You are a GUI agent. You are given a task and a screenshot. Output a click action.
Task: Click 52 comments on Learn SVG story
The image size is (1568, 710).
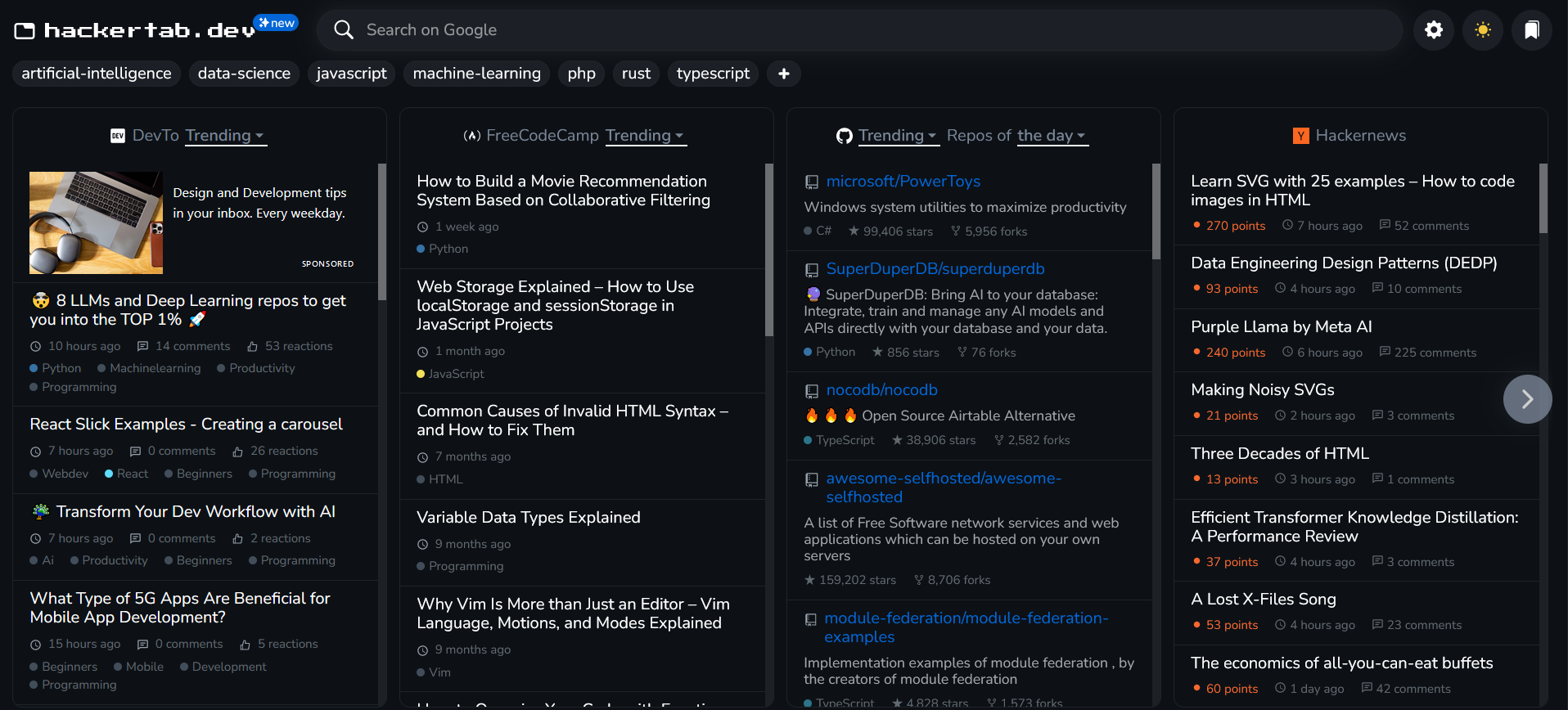[x=1424, y=226]
